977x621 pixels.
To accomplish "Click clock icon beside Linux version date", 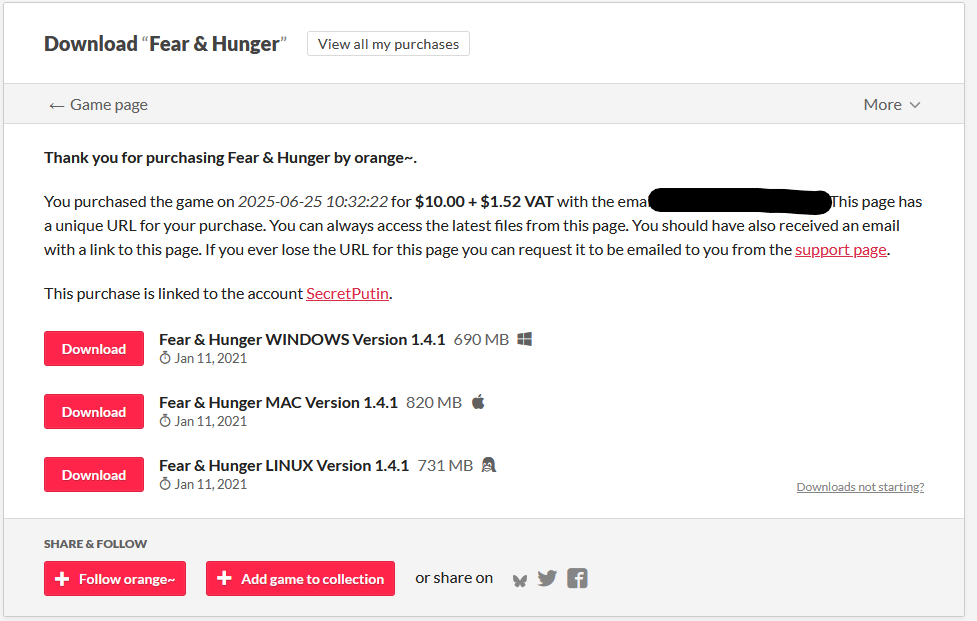I will click(x=165, y=484).
